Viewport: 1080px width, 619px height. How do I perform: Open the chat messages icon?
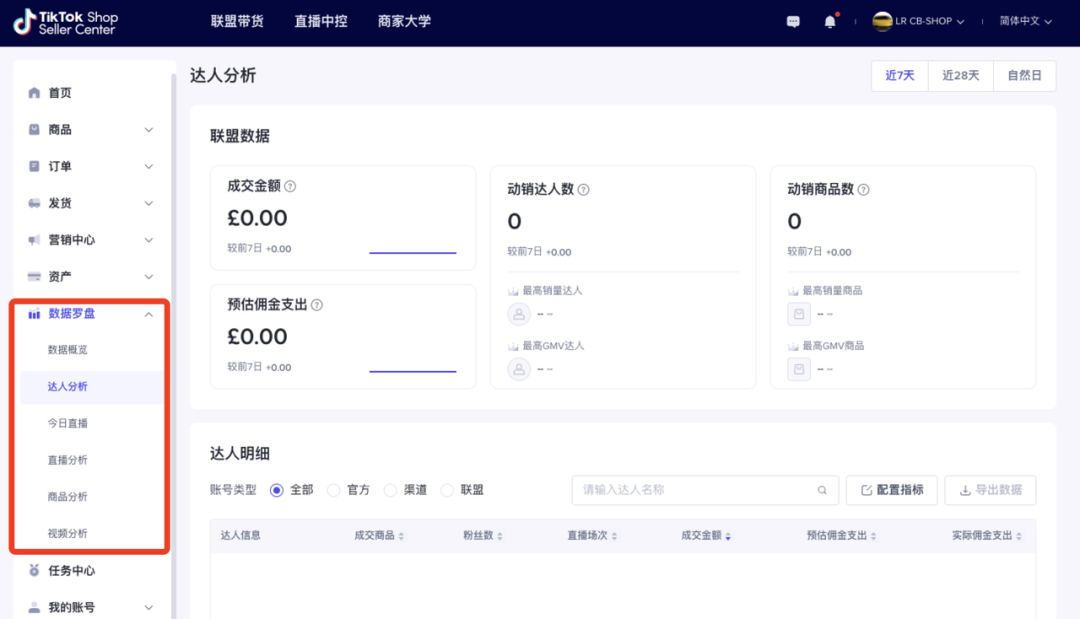[793, 21]
